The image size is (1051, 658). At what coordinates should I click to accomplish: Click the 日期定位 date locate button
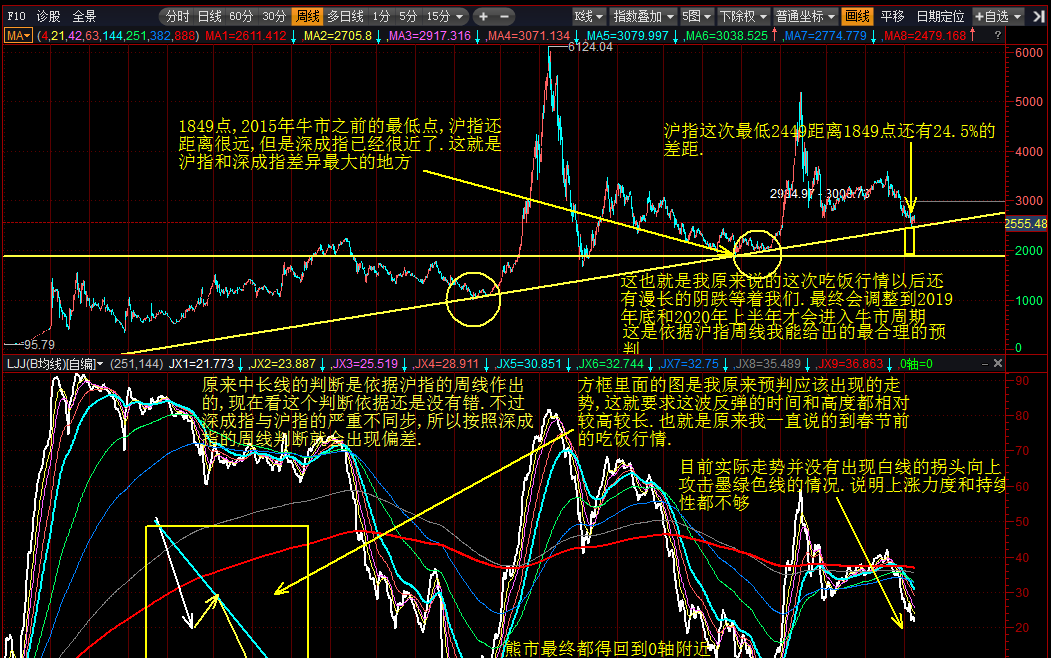940,16
